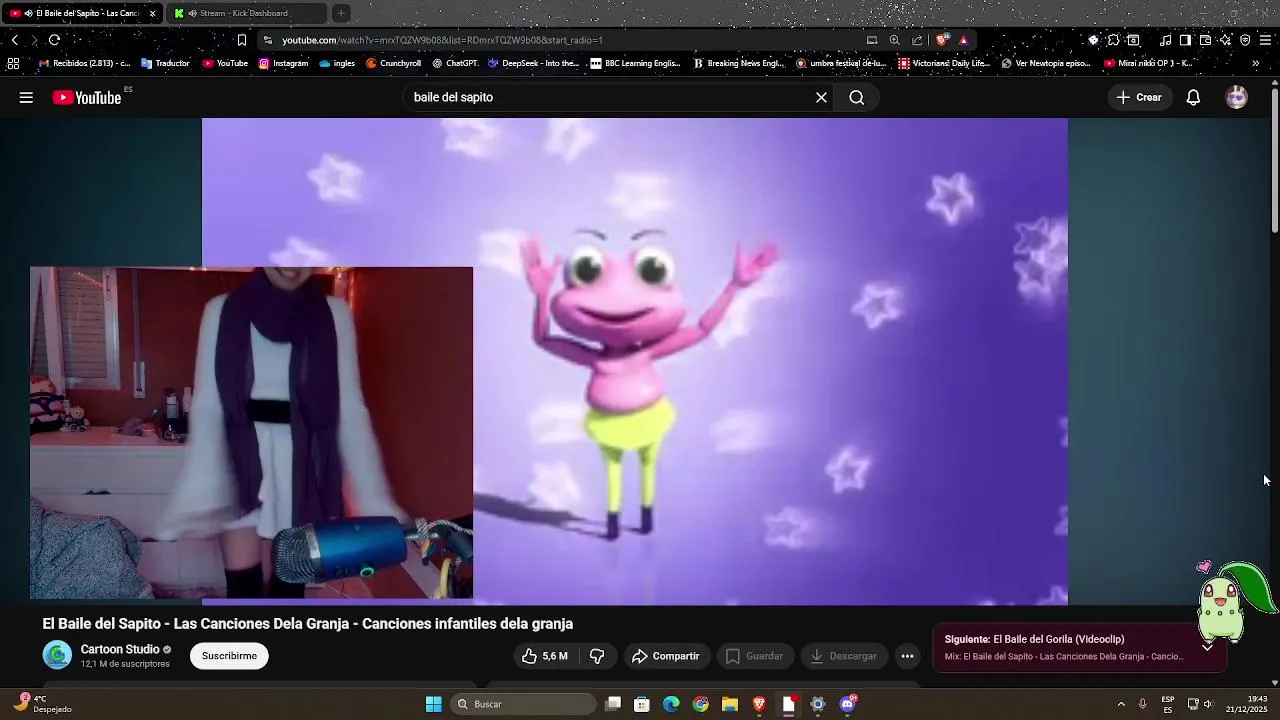Click the video title text
Screen dimensions: 1280x720
tap(307, 623)
